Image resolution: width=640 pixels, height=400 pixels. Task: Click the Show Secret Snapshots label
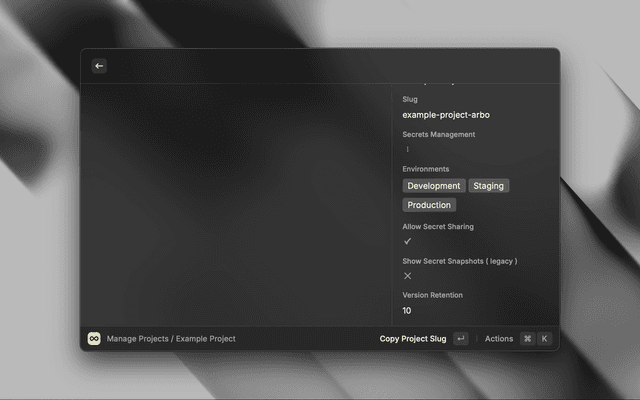[x=460, y=261]
